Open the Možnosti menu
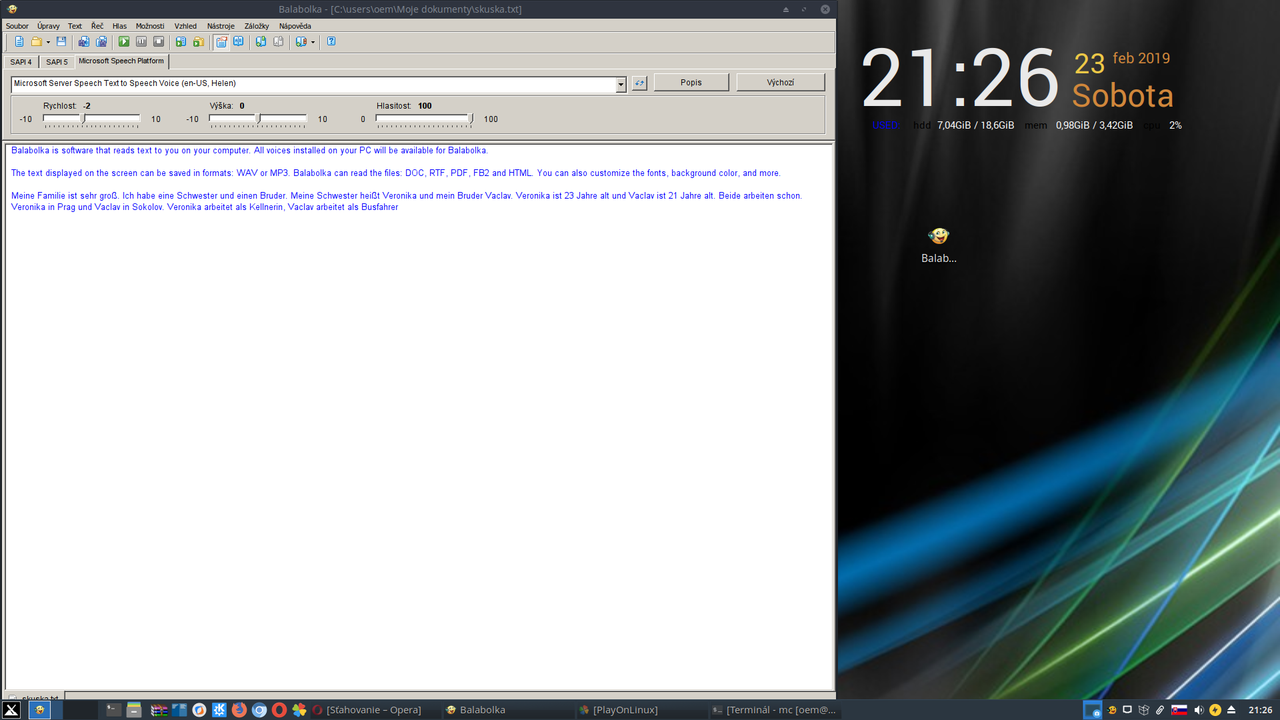 click(150, 26)
